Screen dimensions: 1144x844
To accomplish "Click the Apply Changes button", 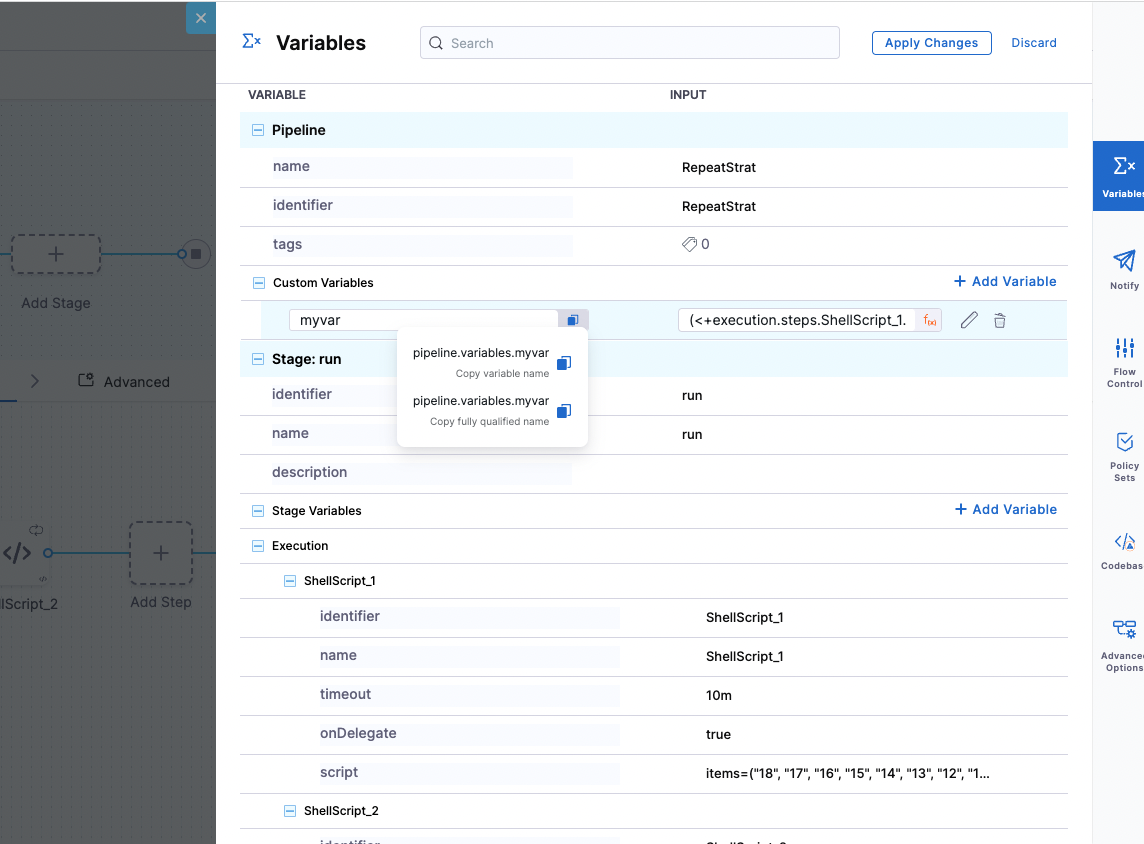I will coord(931,43).
